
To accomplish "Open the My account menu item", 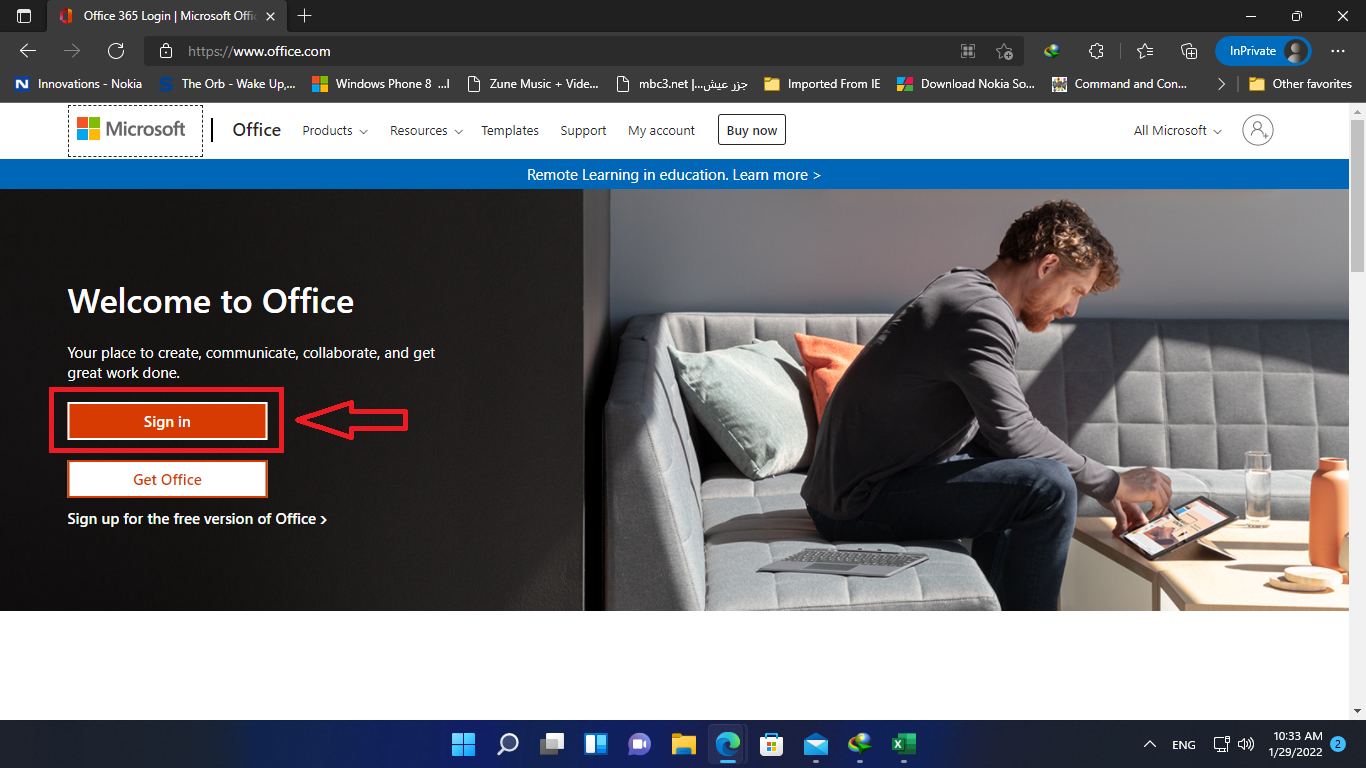I will pos(661,131).
